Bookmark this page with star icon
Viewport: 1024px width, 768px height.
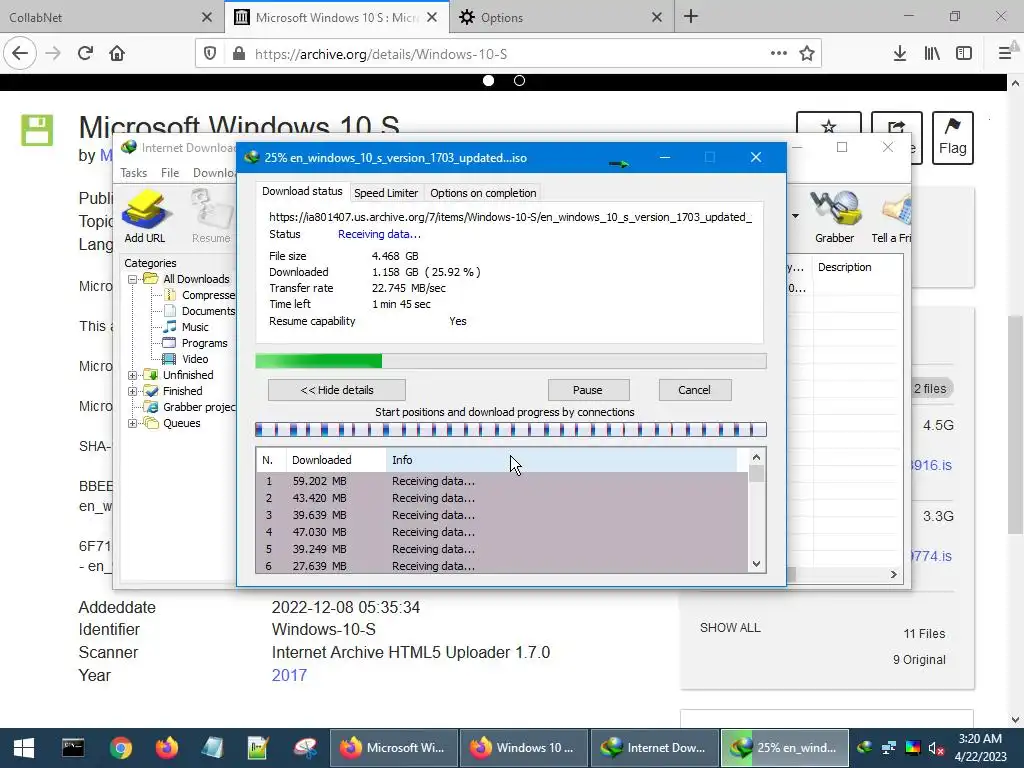point(807,54)
